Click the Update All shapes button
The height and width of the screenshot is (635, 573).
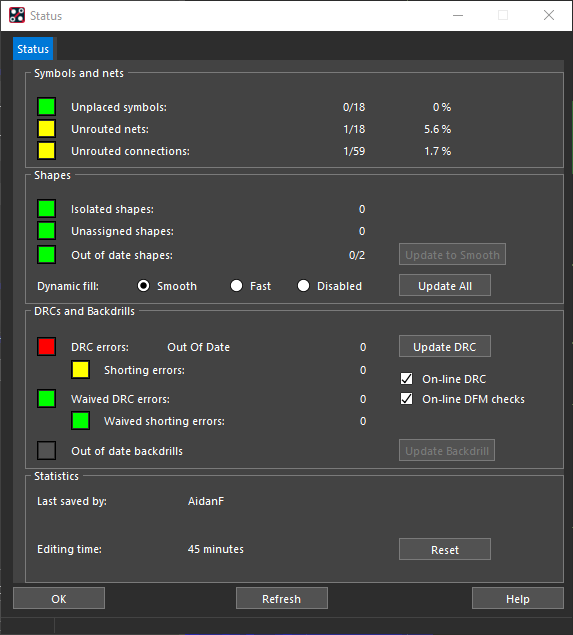(x=445, y=286)
